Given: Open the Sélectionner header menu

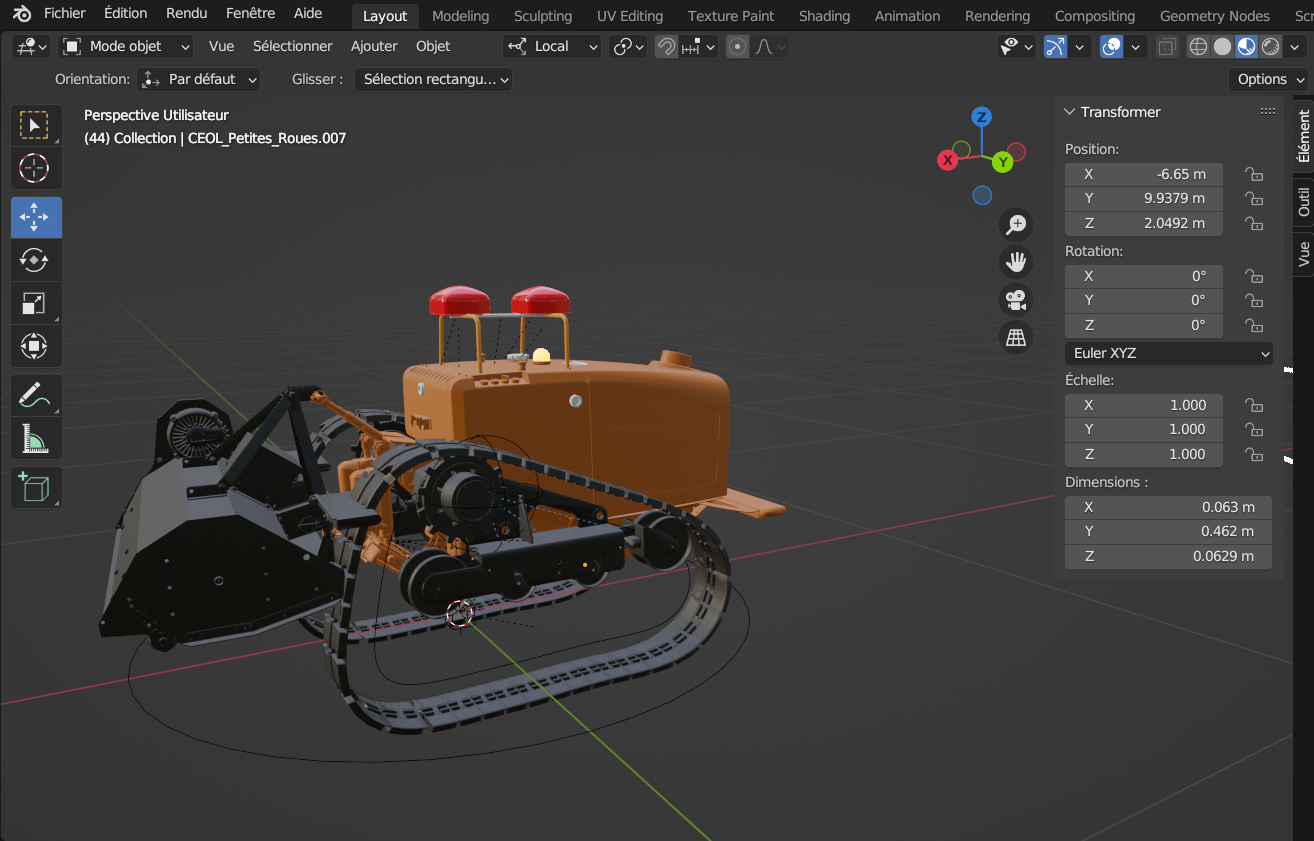Looking at the screenshot, I should [293, 46].
